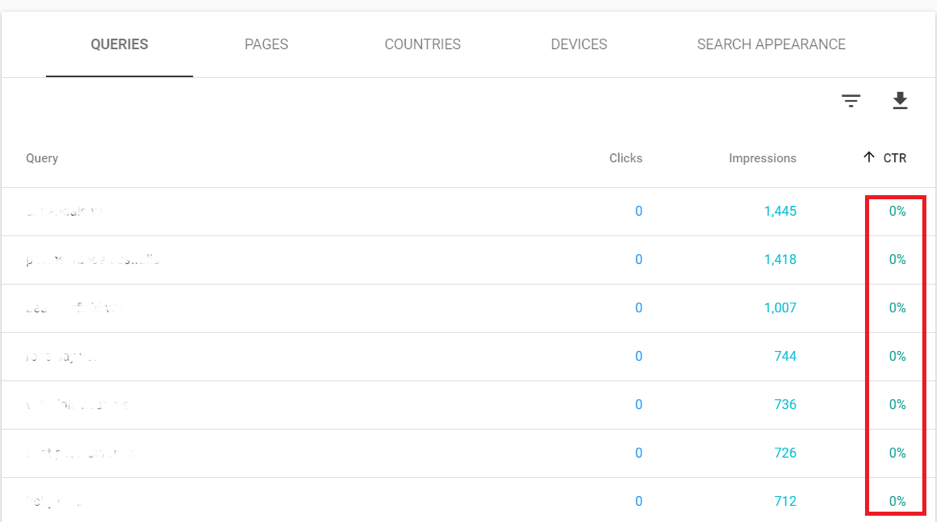
Task: Select the Countries tab
Action: pyautogui.click(x=422, y=45)
